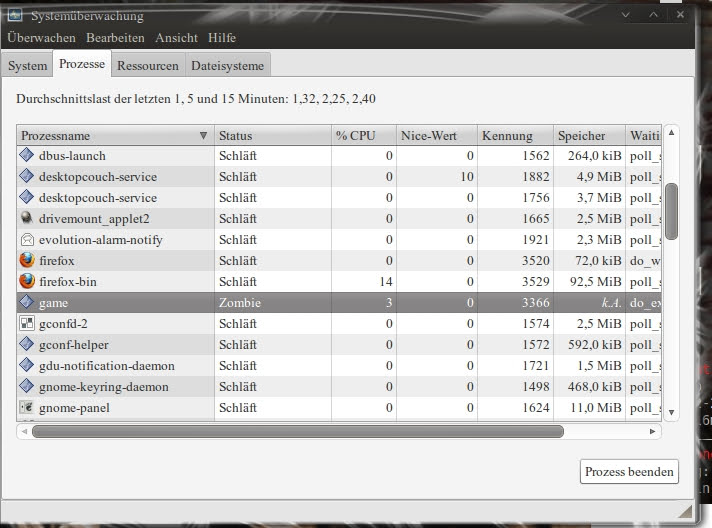Click the zombie game process icon

coord(27,303)
